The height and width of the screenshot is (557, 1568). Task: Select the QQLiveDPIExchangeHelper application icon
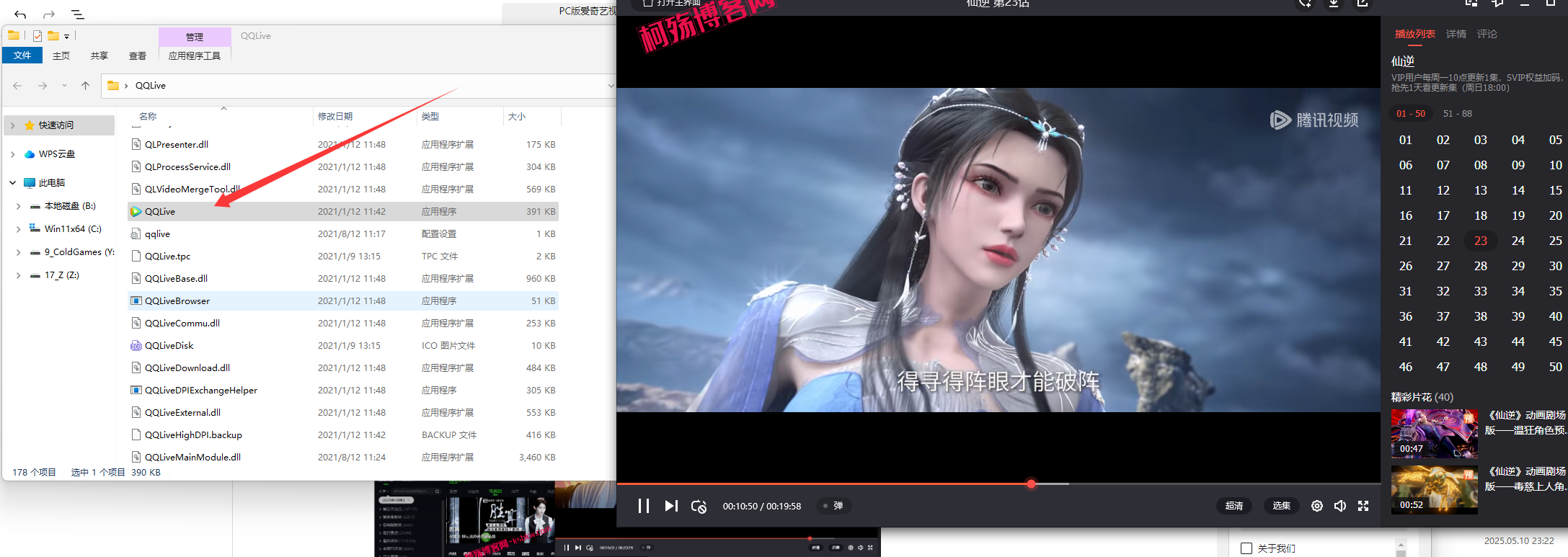click(136, 391)
